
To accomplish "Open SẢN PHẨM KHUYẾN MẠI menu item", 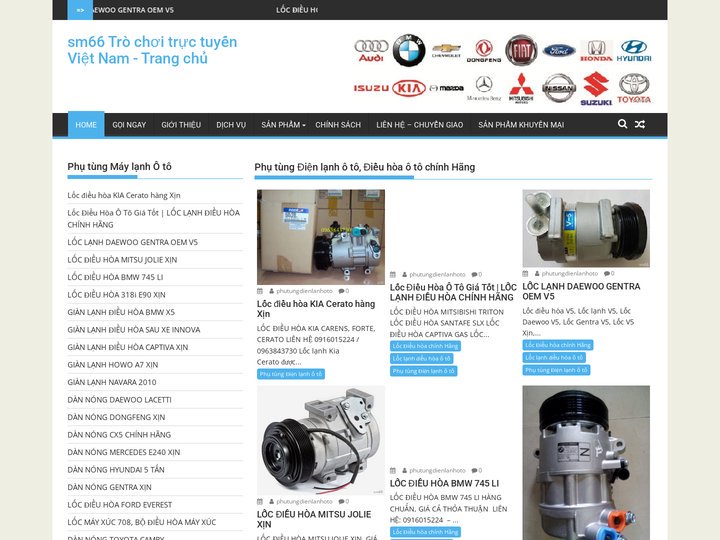I will [x=521, y=125].
